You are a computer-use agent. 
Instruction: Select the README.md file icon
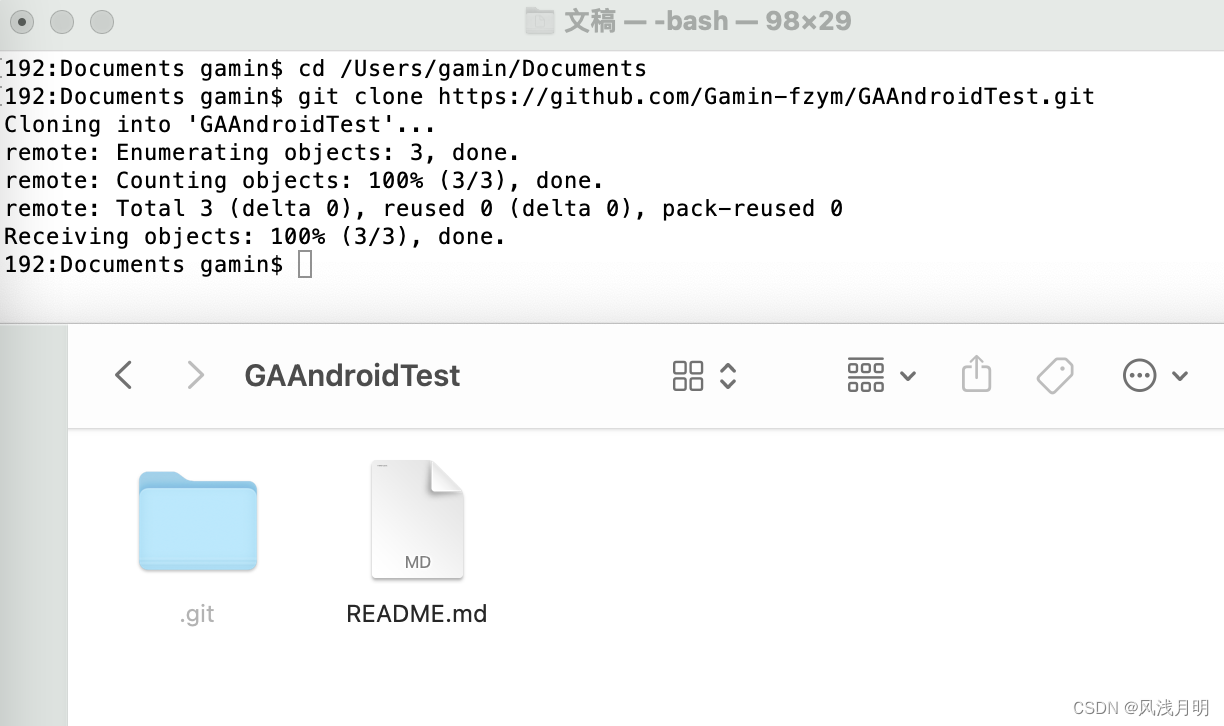(x=417, y=520)
